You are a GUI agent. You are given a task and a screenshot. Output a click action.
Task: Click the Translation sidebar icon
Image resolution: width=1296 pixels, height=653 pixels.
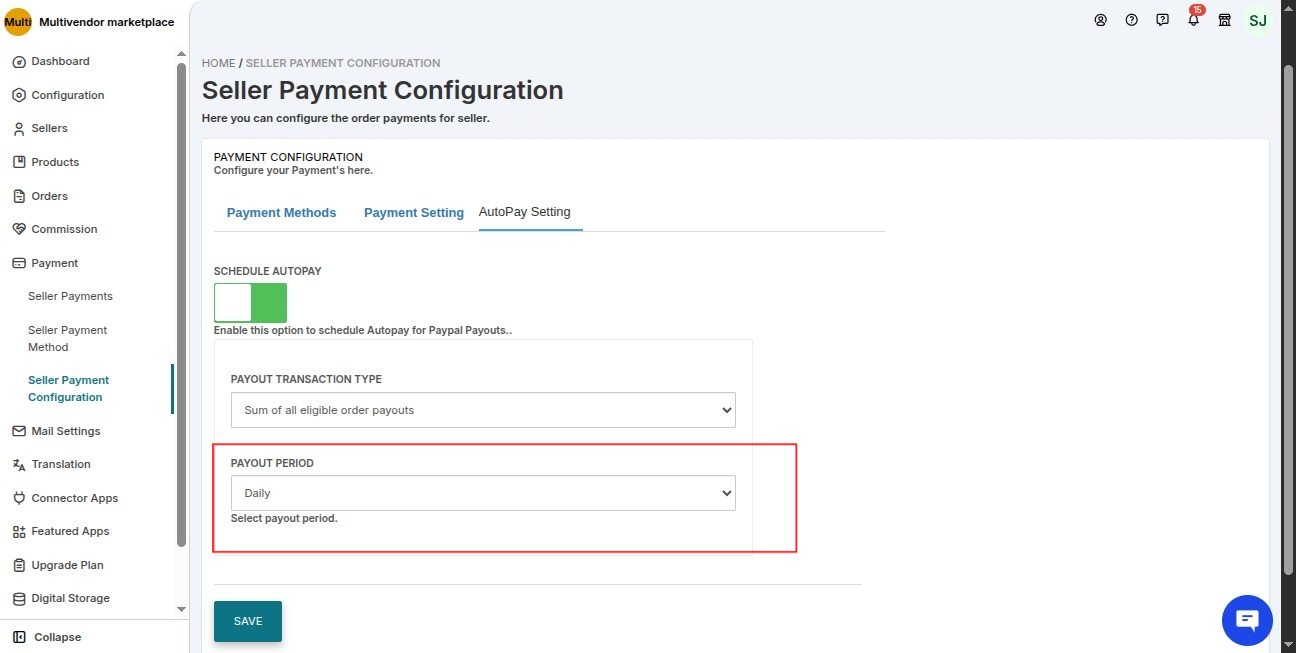[x=19, y=465]
